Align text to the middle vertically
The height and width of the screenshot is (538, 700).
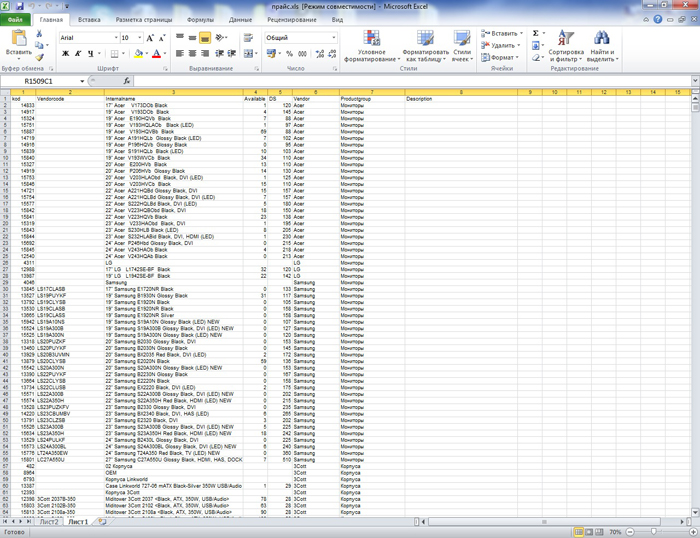(192, 38)
